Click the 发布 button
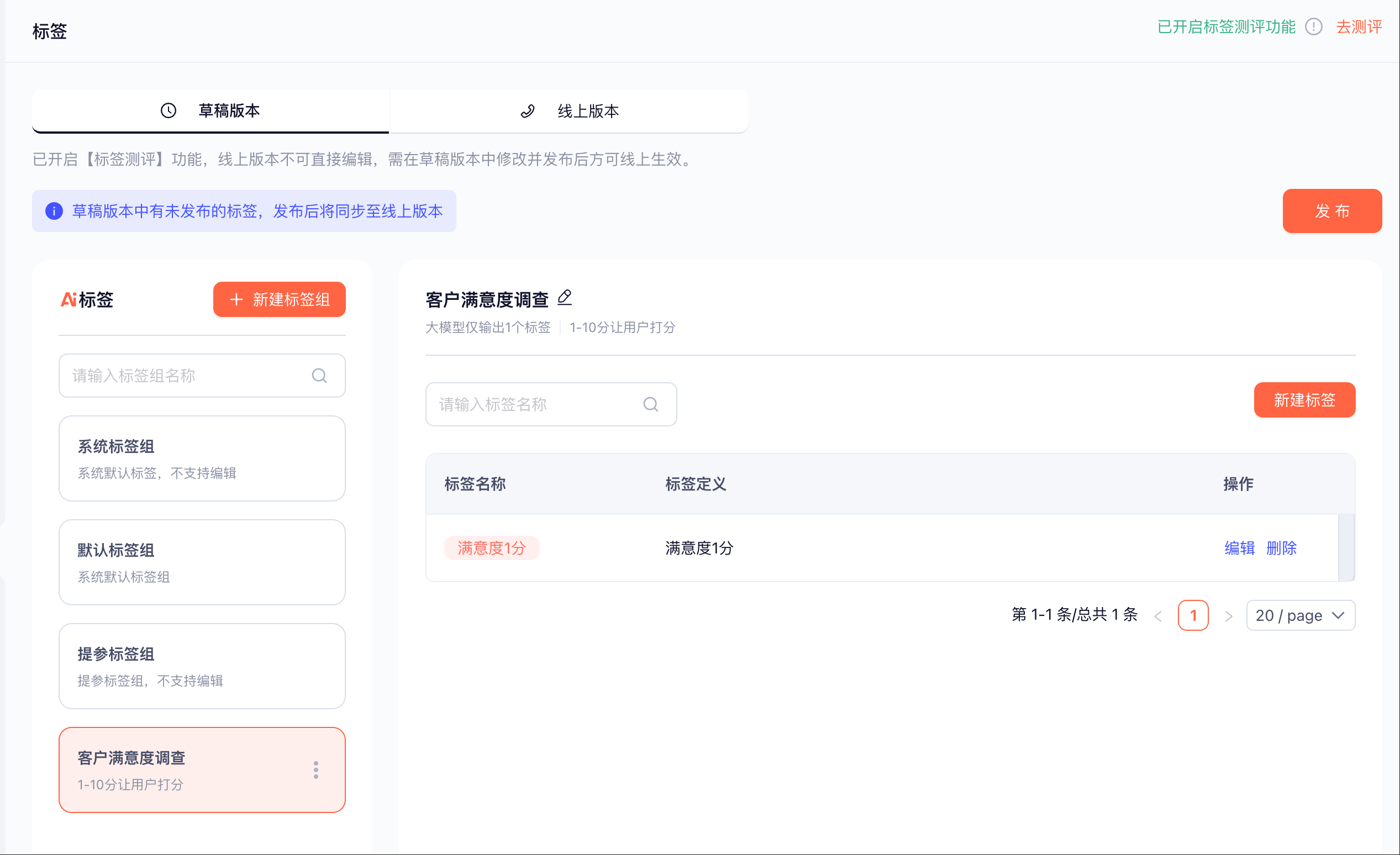The width and height of the screenshot is (1400, 855). coord(1332,211)
